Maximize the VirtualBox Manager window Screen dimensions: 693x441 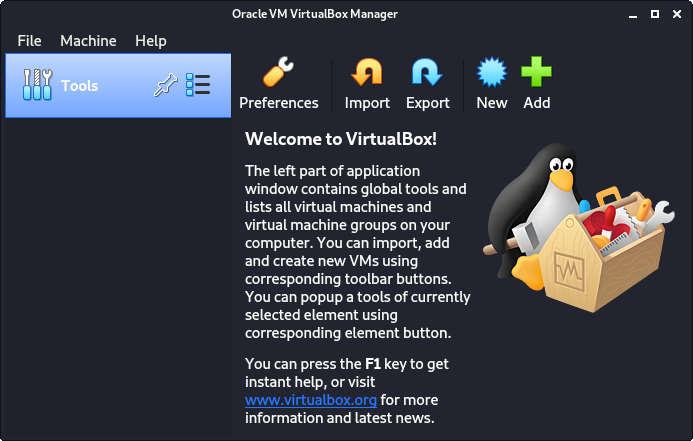tap(655, 14)
